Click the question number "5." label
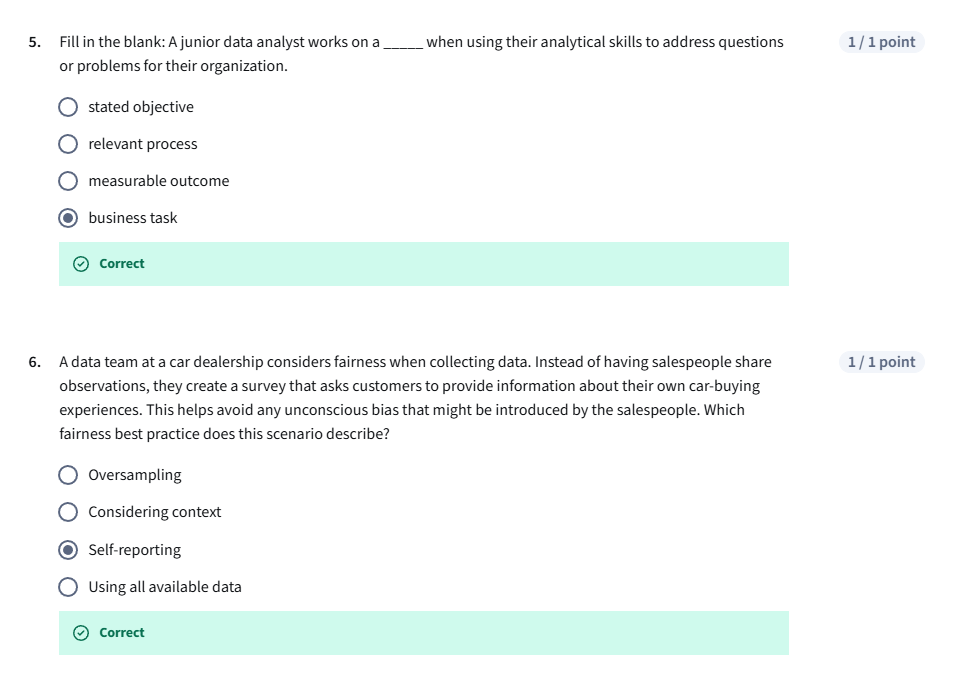Screen dimensions: 959x689 click(35, 42)
